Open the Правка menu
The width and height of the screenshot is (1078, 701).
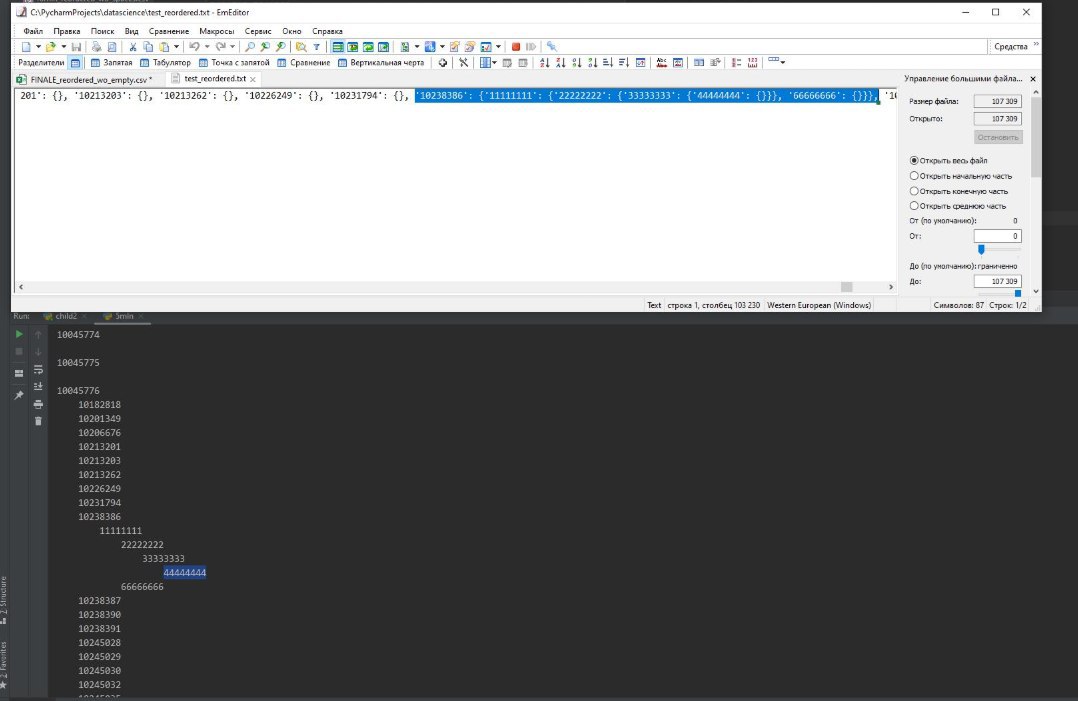(67, 31)
